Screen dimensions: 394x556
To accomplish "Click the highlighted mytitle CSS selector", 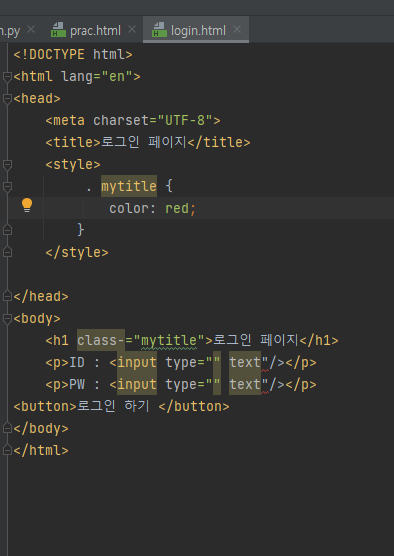I will point(129,186).
